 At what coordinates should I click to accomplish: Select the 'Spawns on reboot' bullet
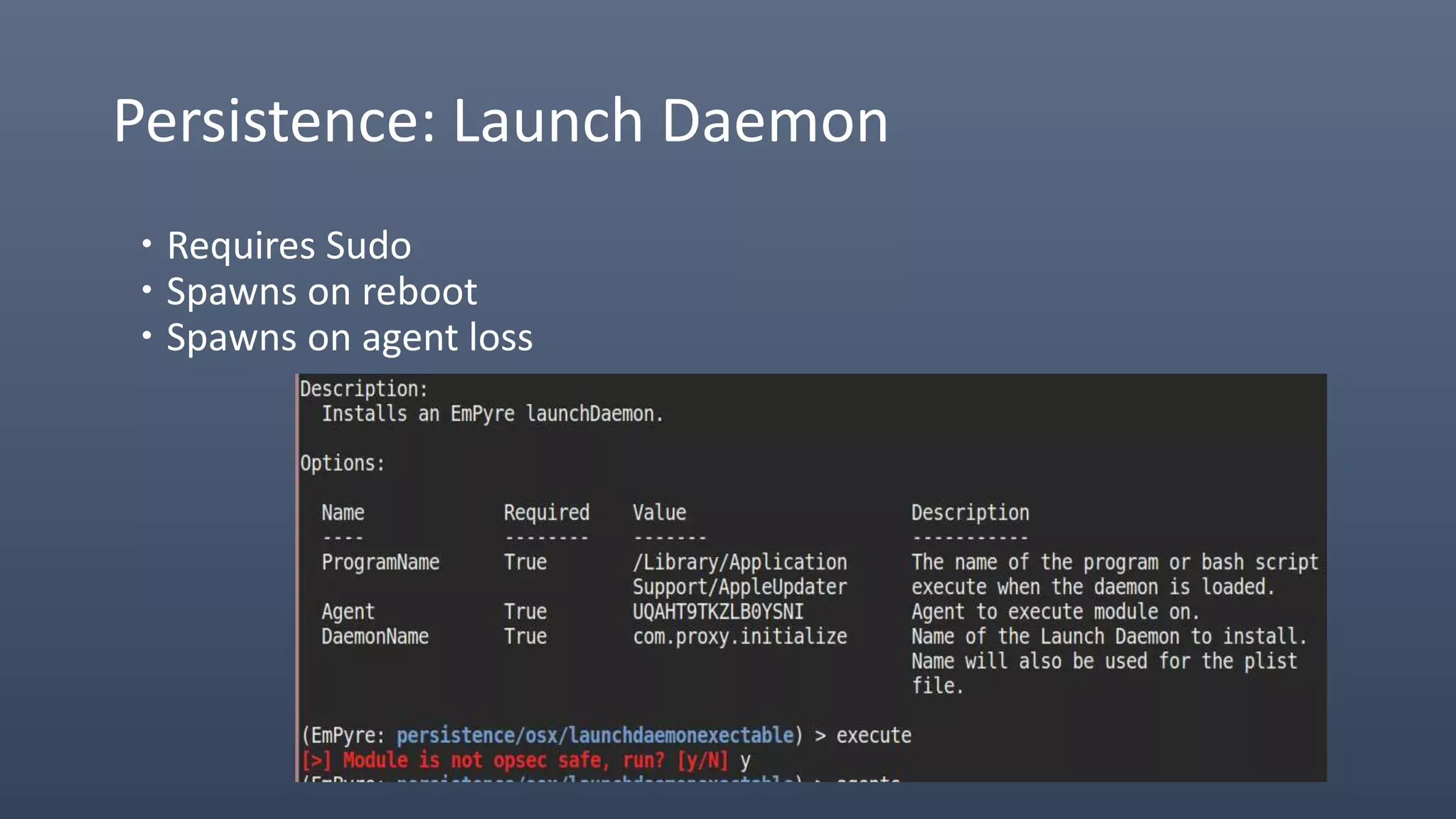321,292
